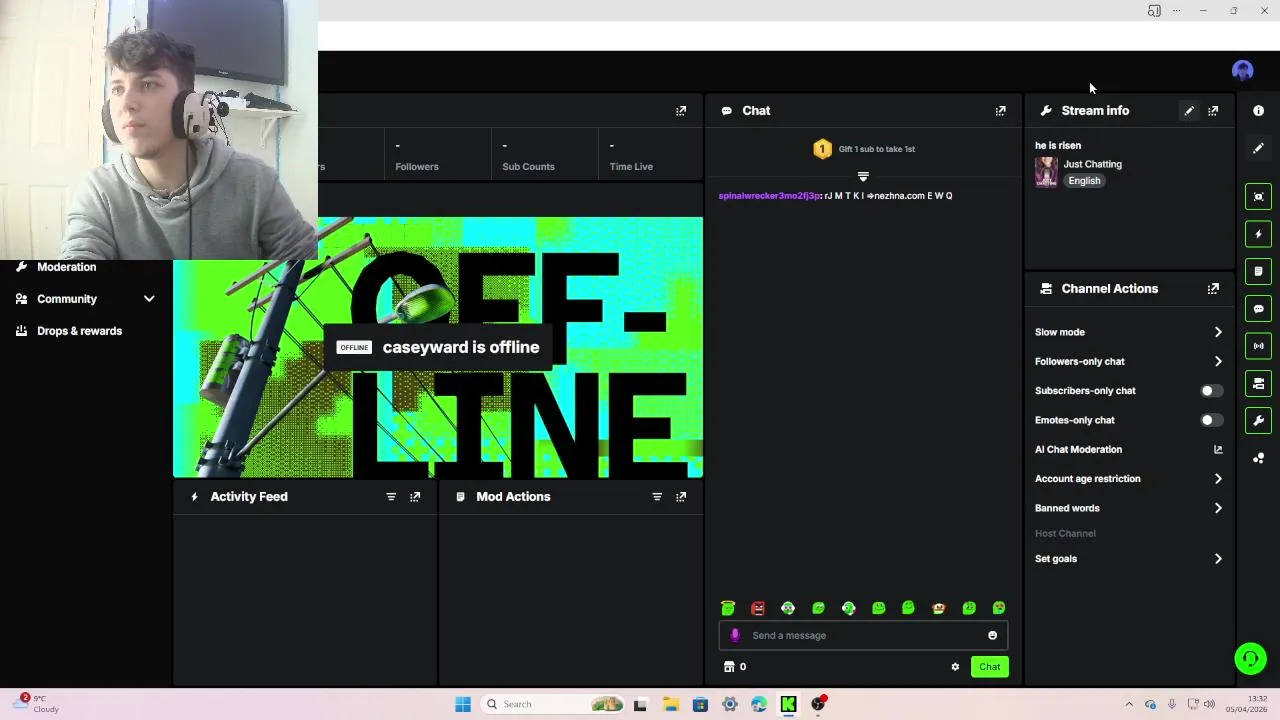1280x720 pixels.
Task: Show hidden system tray icons
Action: [1129, 704]
